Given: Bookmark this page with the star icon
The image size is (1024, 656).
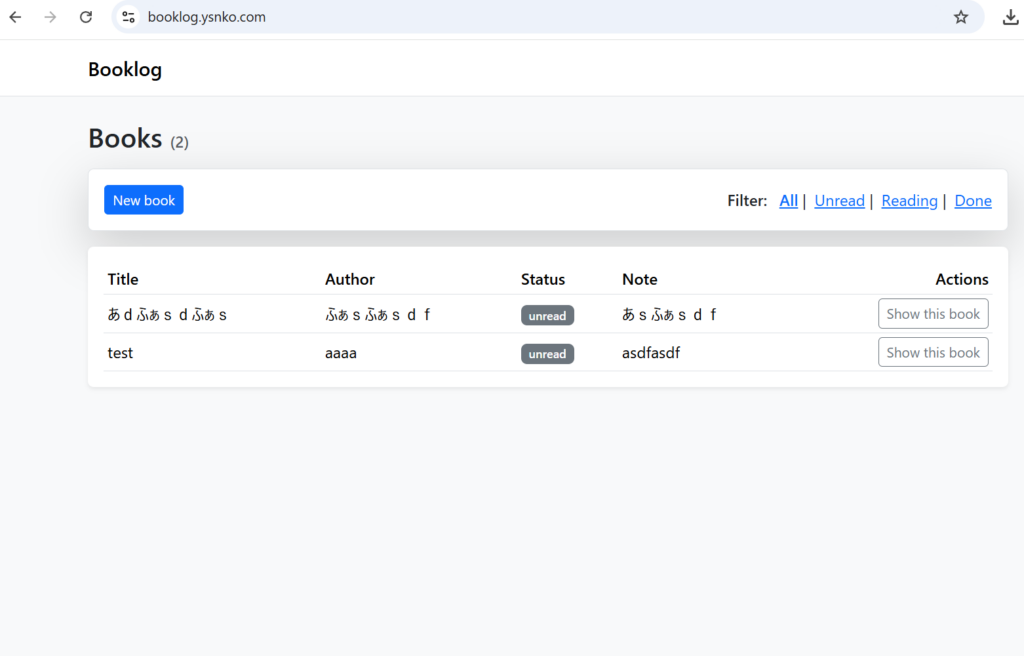Looking at the screenshot, I should click(x=961, y=17).
